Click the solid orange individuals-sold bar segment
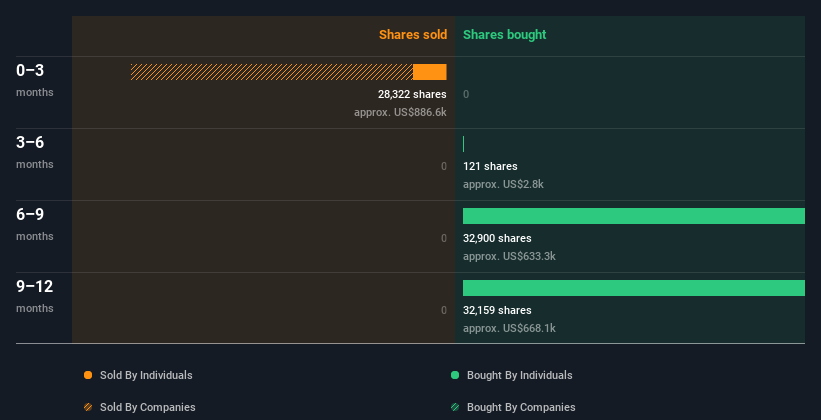Screen dimensions: 821x420 [430, 72]
